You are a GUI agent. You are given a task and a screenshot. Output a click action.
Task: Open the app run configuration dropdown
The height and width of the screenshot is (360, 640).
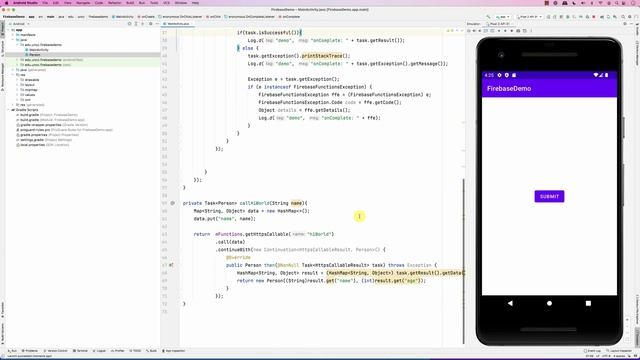[502, 17]
